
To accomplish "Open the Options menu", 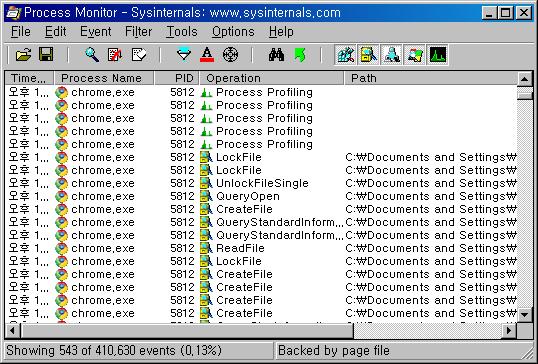I will pyautogui.click(x=233, y=32).
